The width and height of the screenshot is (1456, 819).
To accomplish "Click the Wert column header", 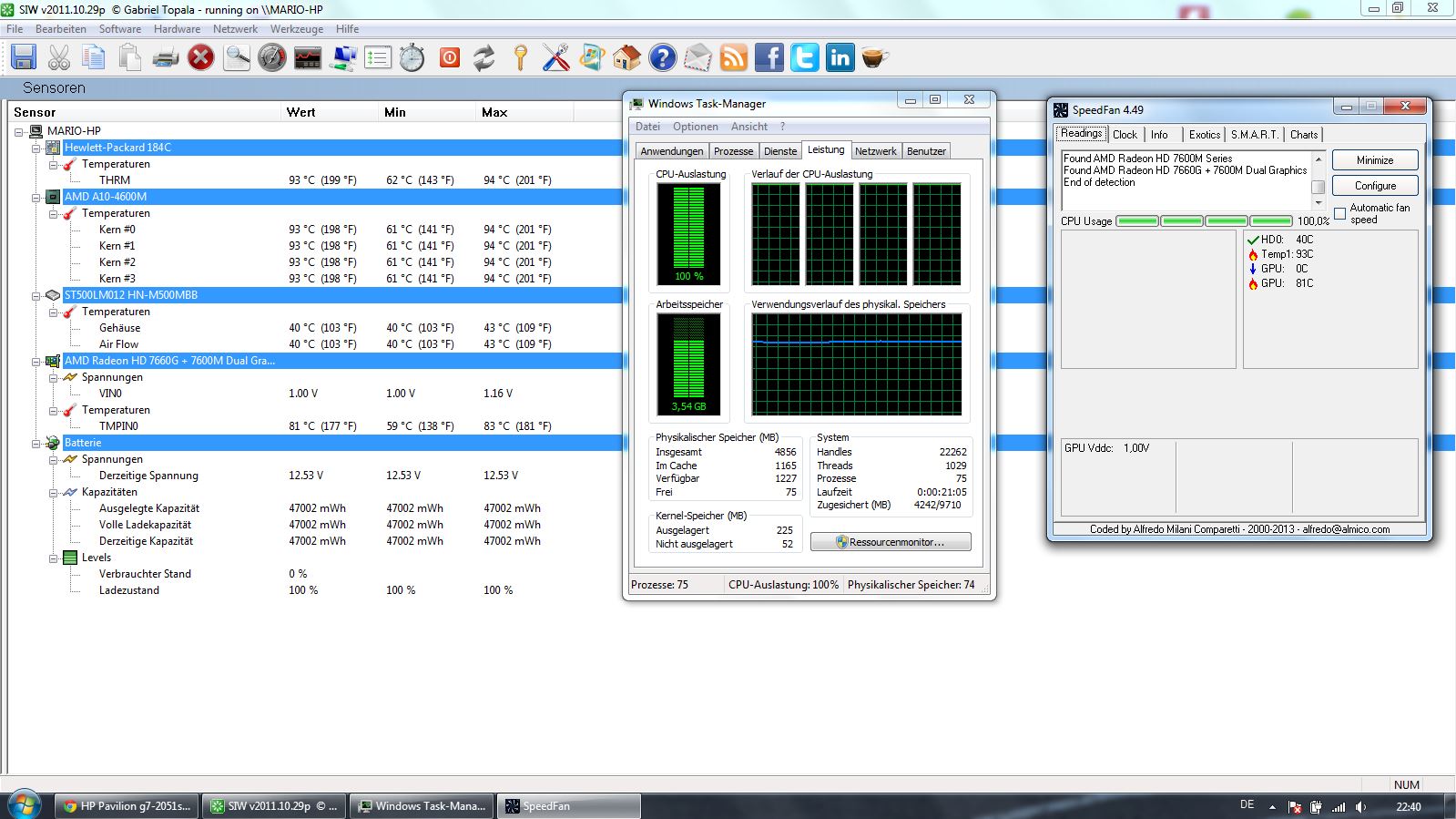I will coord(300,112).
